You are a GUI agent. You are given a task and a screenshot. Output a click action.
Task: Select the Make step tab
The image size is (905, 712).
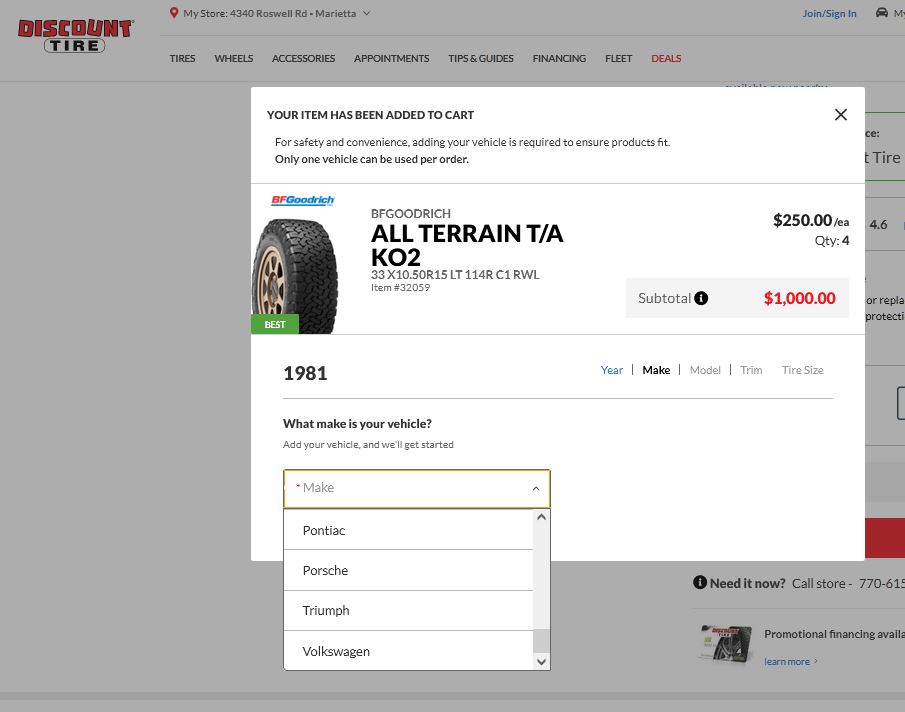coord(656,370)
